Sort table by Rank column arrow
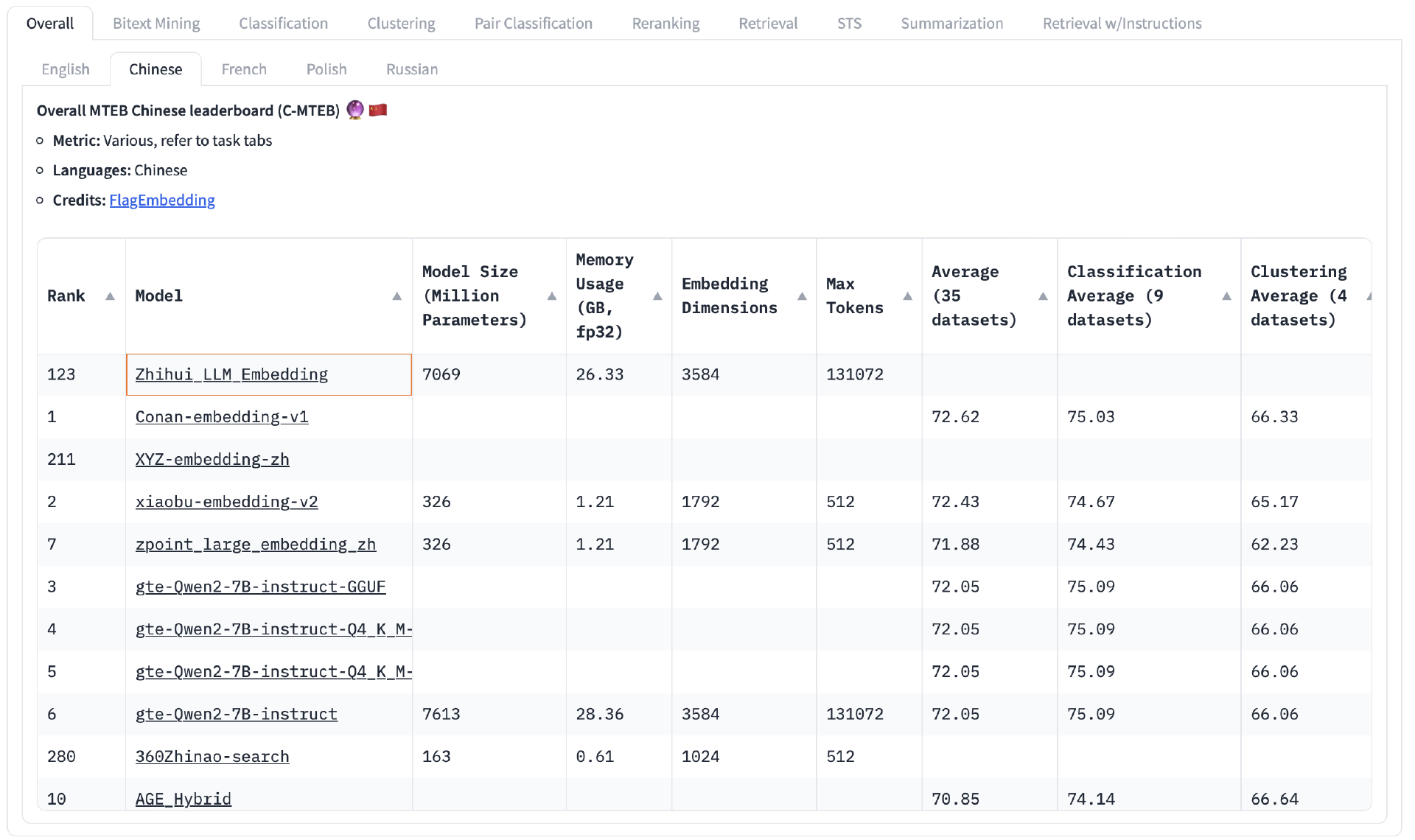This screenshot has width=1415, height=840. 110,296
